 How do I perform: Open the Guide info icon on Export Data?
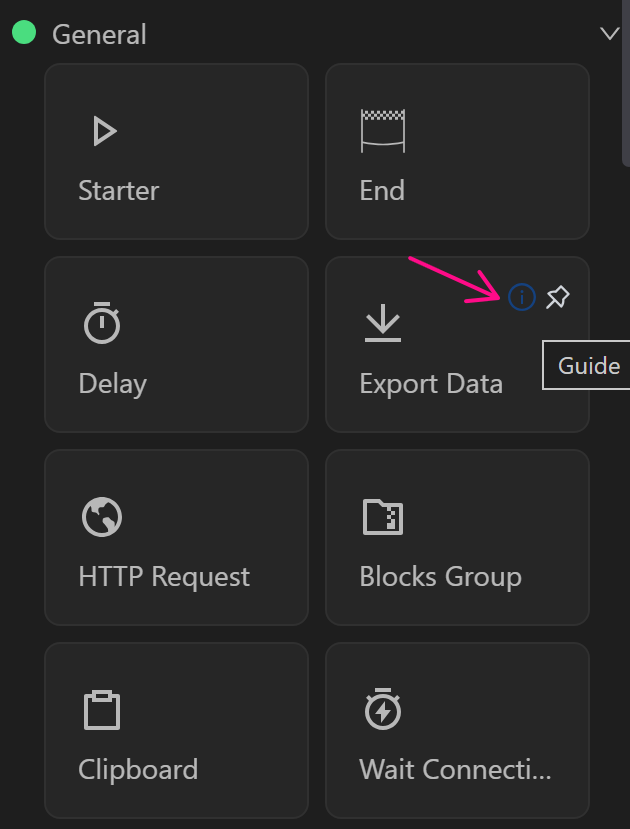522,297
